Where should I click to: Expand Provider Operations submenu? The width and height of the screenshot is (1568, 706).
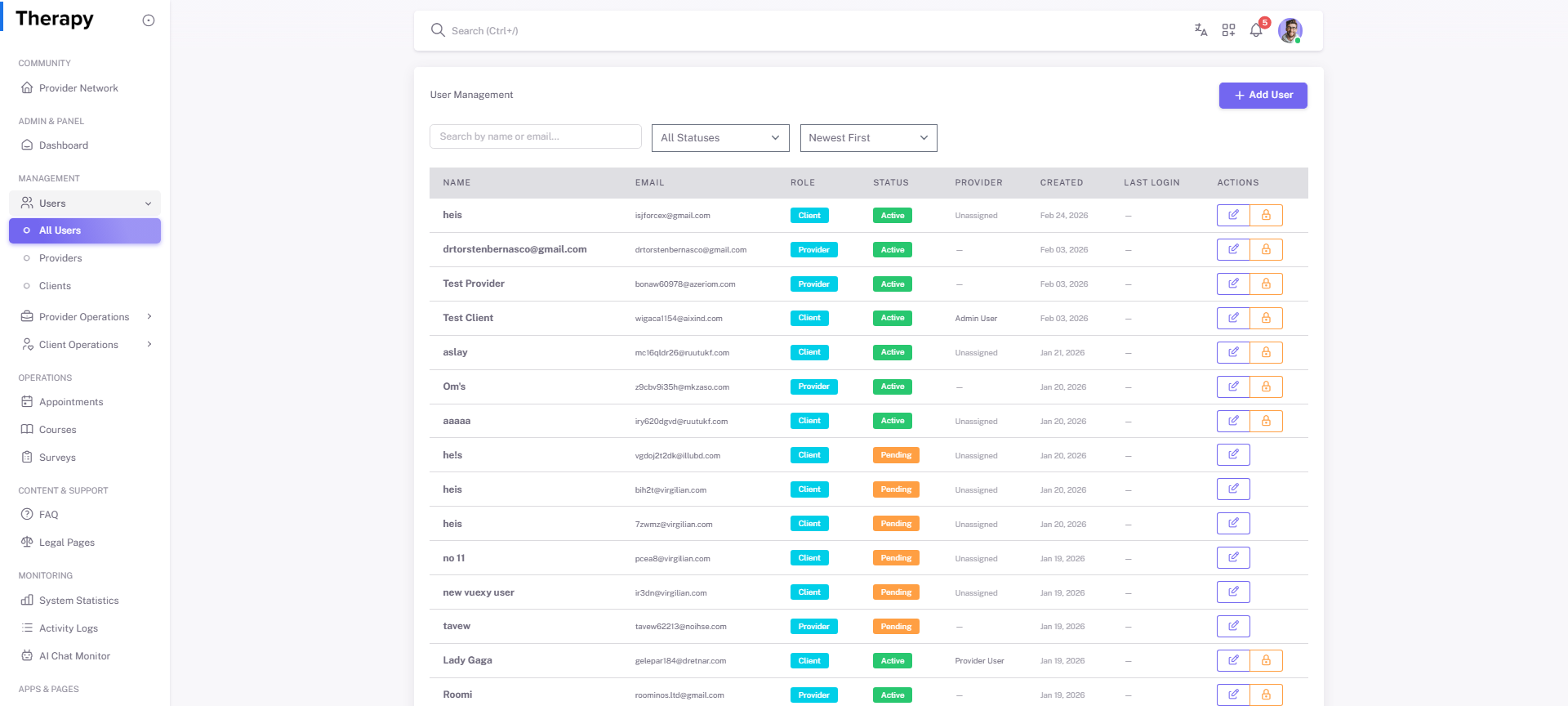[x=149, y=316]
